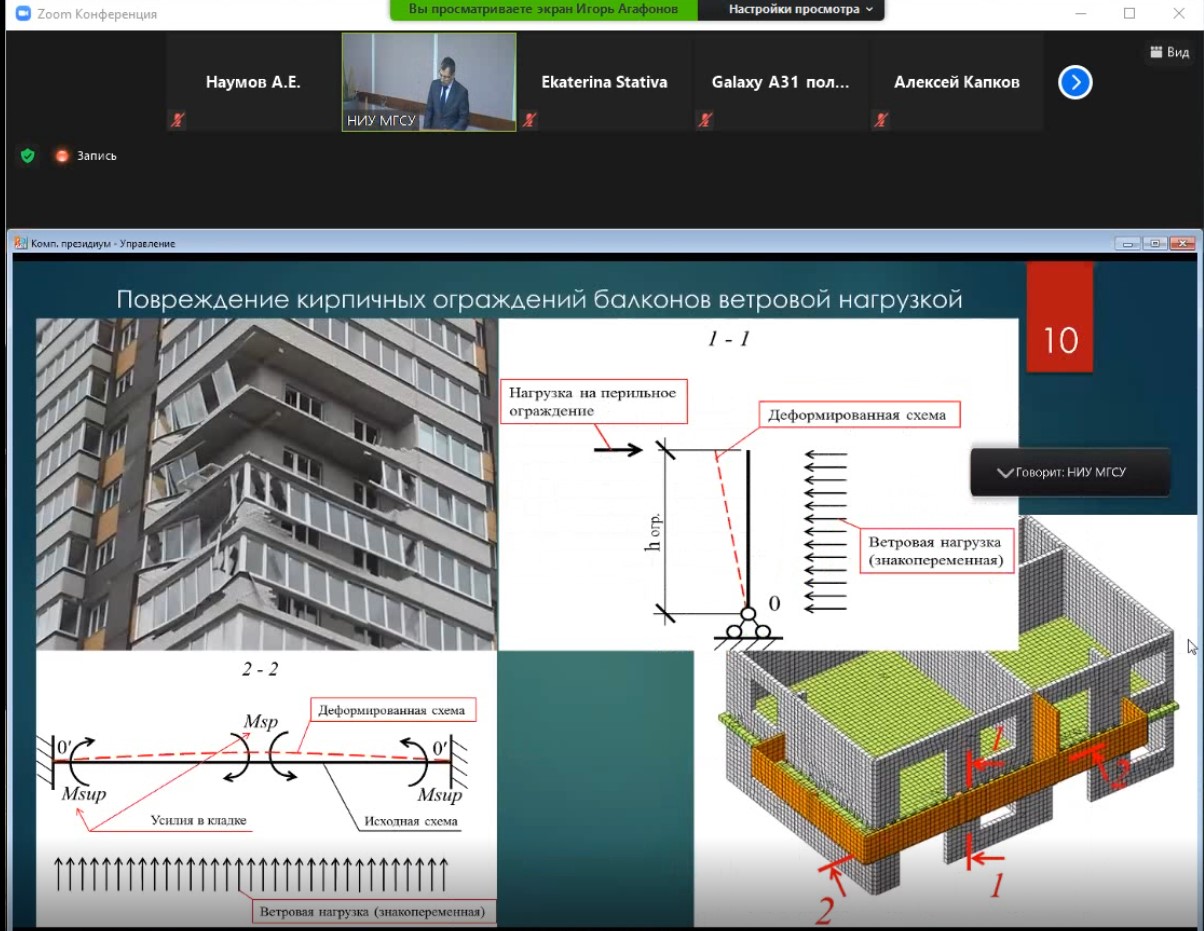The height and width of the screenshot is (931, 1204).
Task: Click the muted mic icon on Алексей Капков
Action: [881, 120]
